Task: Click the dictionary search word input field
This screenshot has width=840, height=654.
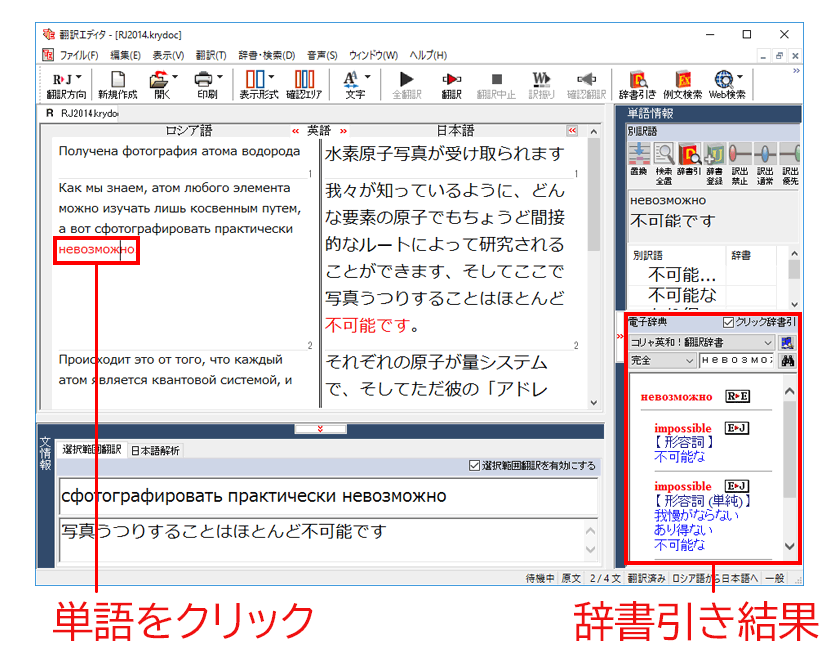Action: [738, 361]
